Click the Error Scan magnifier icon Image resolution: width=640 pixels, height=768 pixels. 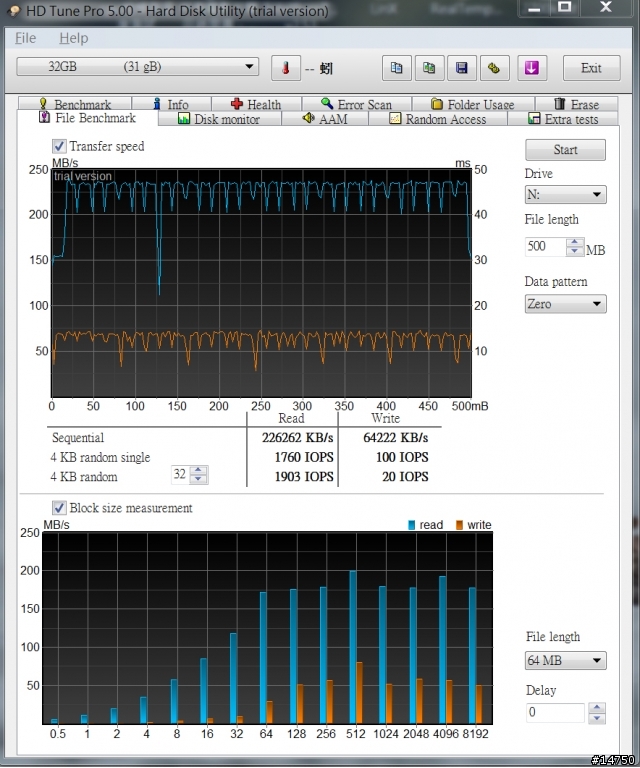(x=327, y=103)
